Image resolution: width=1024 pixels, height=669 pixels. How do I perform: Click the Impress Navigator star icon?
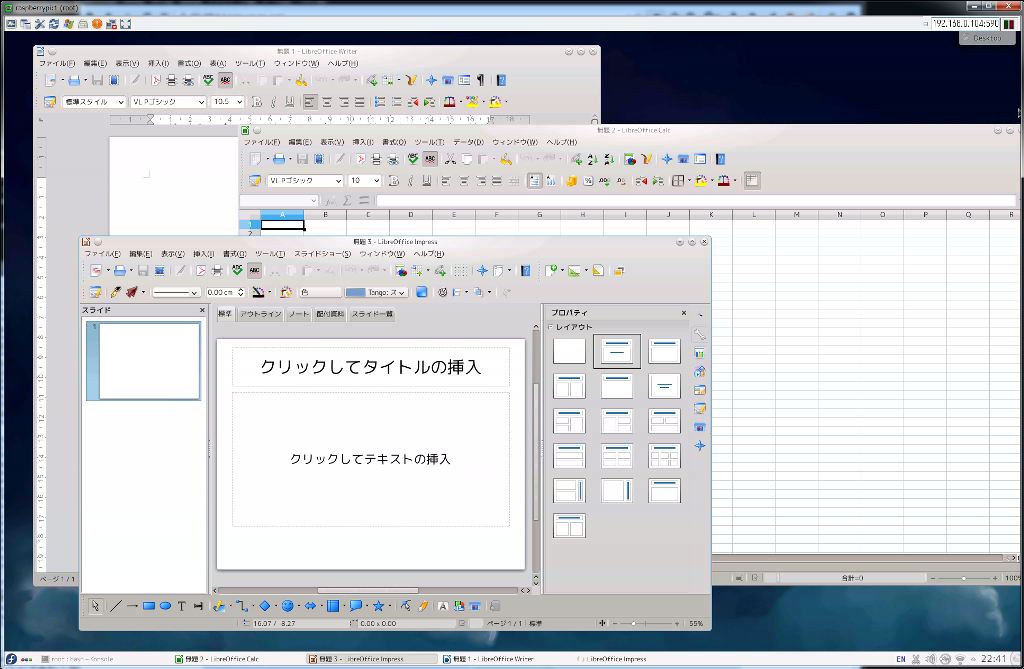tap(482, 270)
